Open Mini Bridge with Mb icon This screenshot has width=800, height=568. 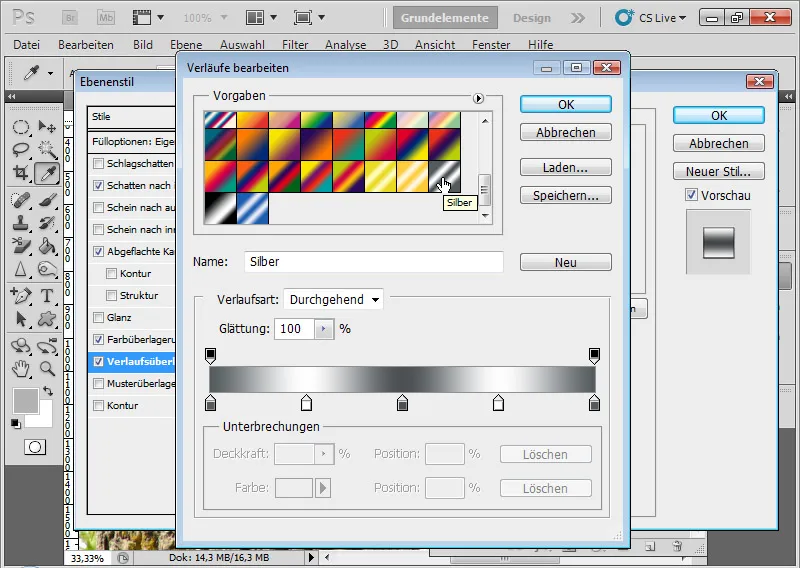pyautogui.click(x=106, y=18)
